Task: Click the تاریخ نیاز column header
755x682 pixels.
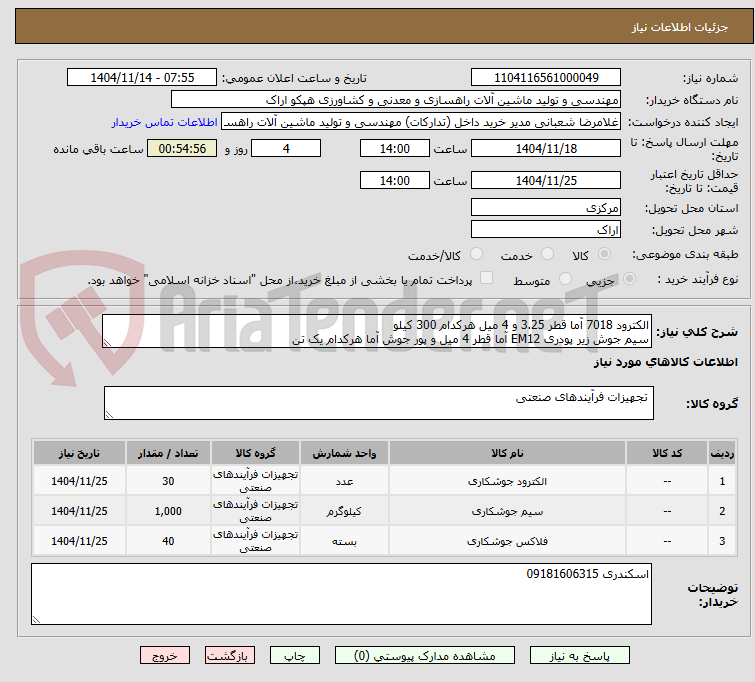Action: [79, 453]
